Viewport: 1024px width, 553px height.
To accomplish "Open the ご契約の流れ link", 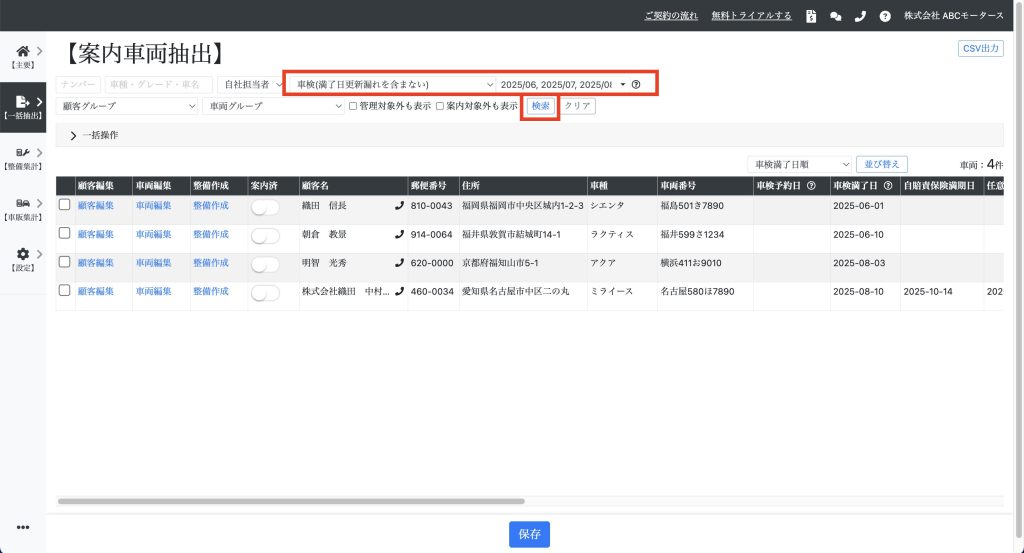I will pos(671,16).
